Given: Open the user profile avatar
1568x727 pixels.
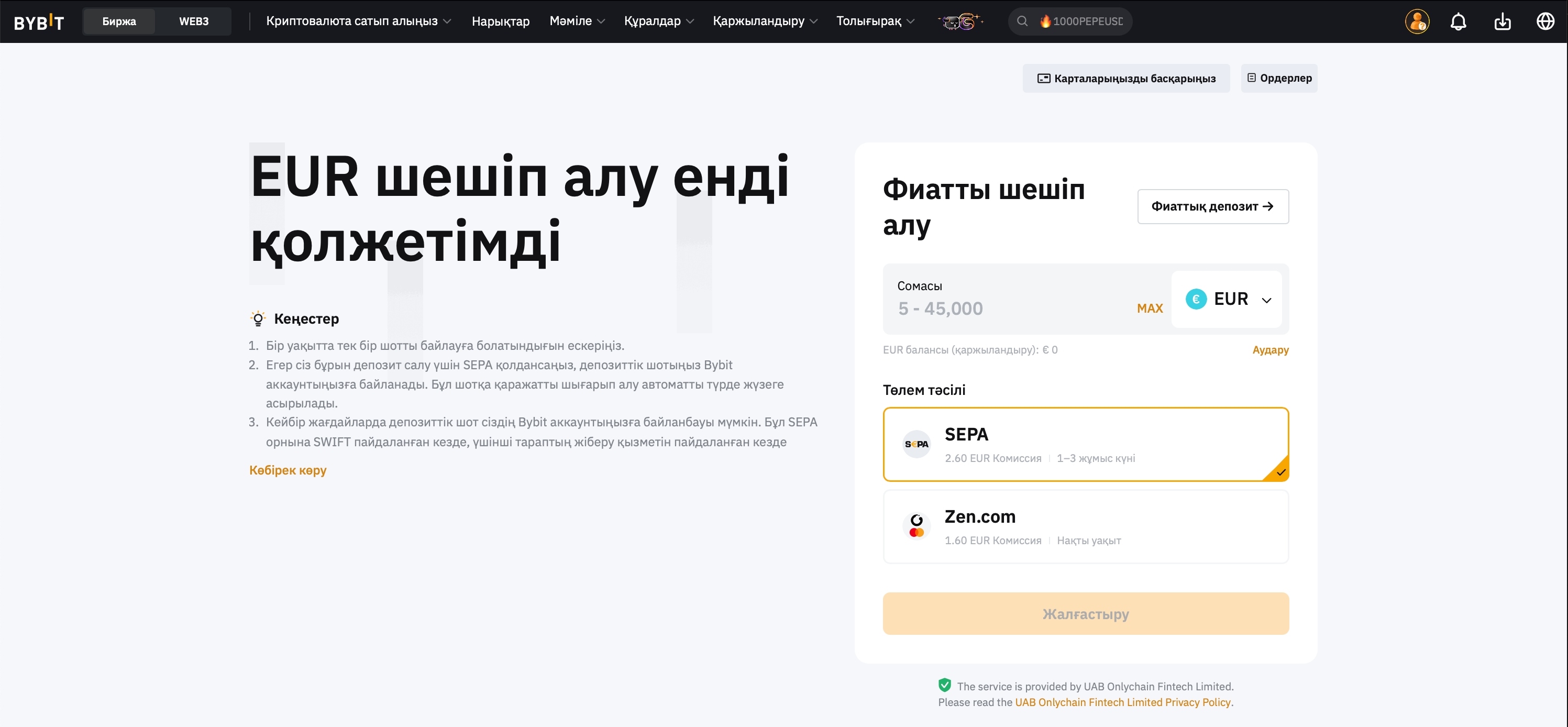Looking at the screenshot, I should click(1417, 21).
